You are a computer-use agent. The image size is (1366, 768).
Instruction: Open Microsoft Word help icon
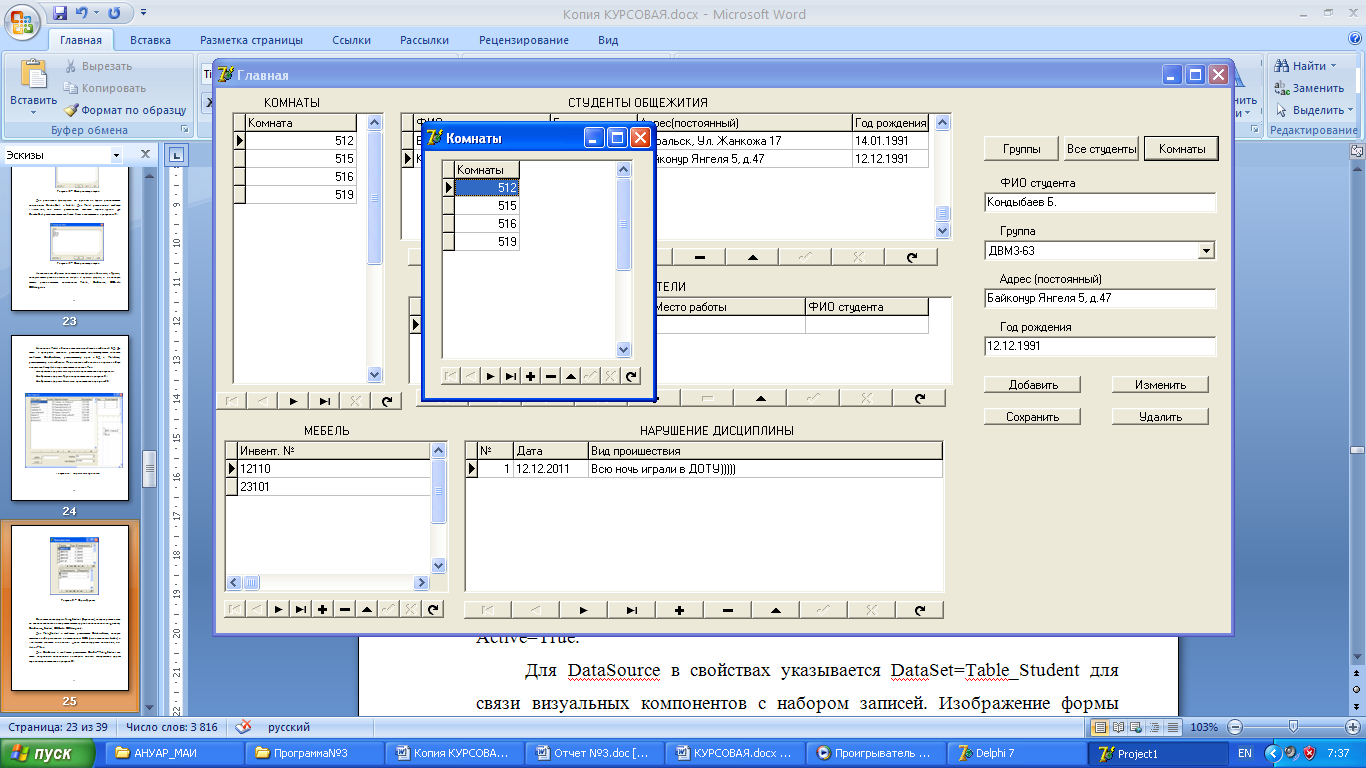pos(1353,40)
